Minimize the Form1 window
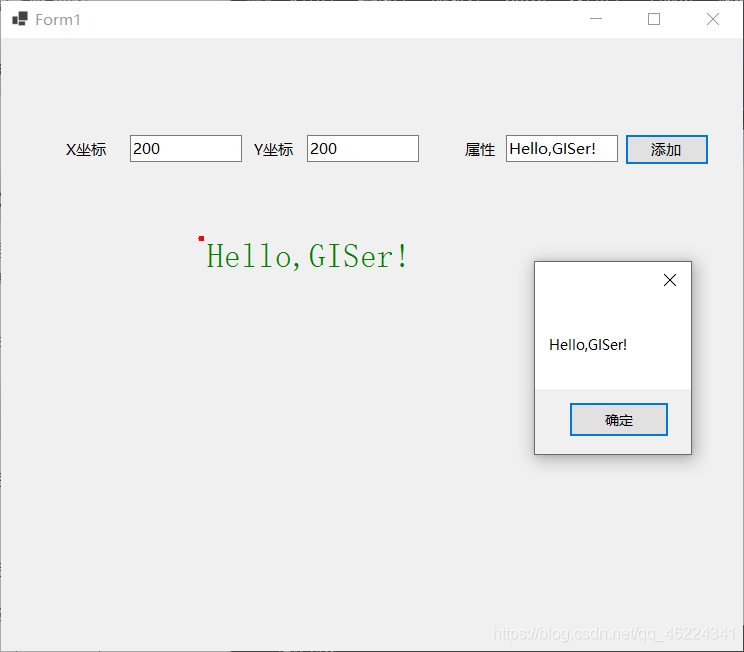 coord(596,19)
